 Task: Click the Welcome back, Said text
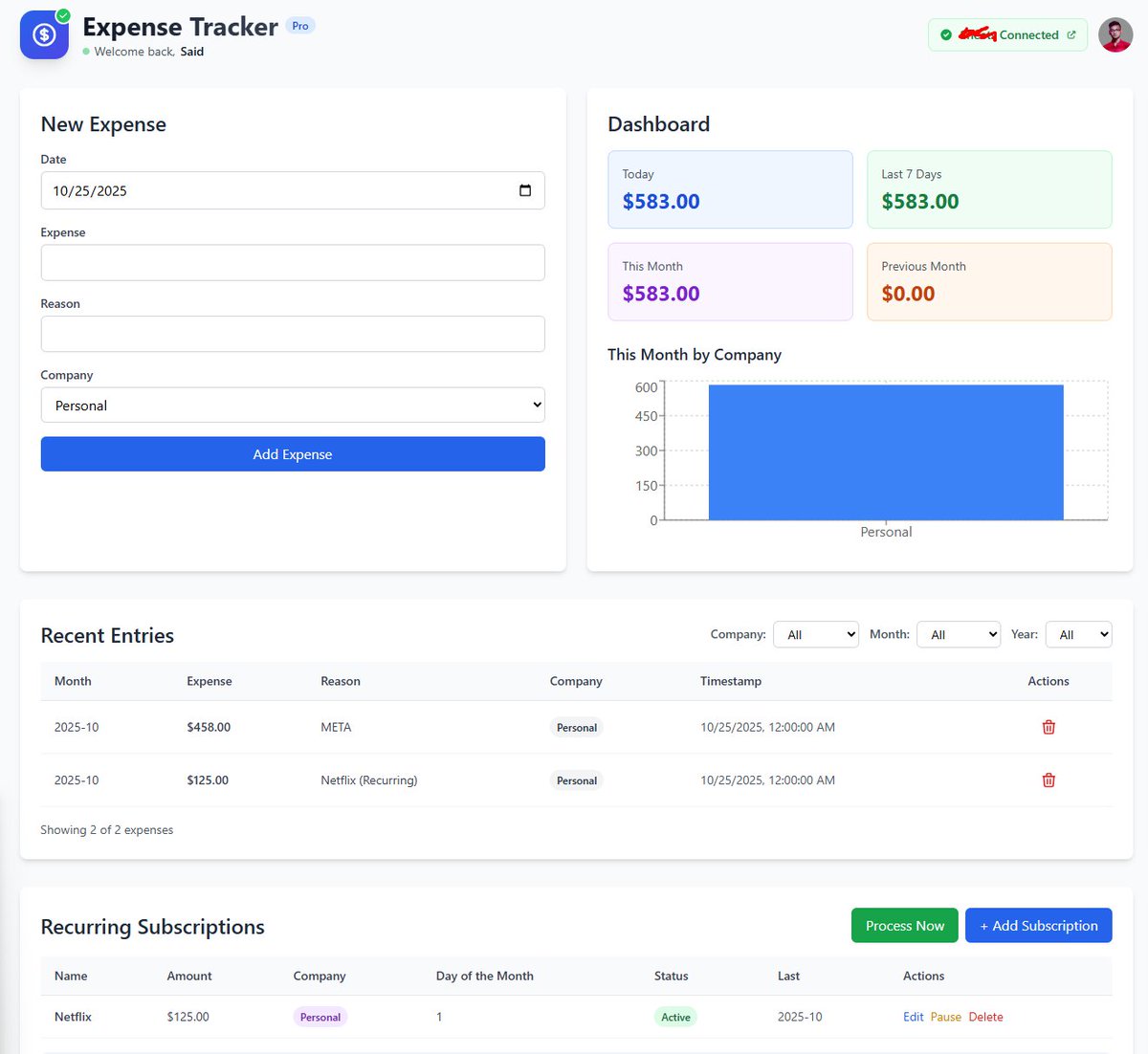tap(149, 52)
